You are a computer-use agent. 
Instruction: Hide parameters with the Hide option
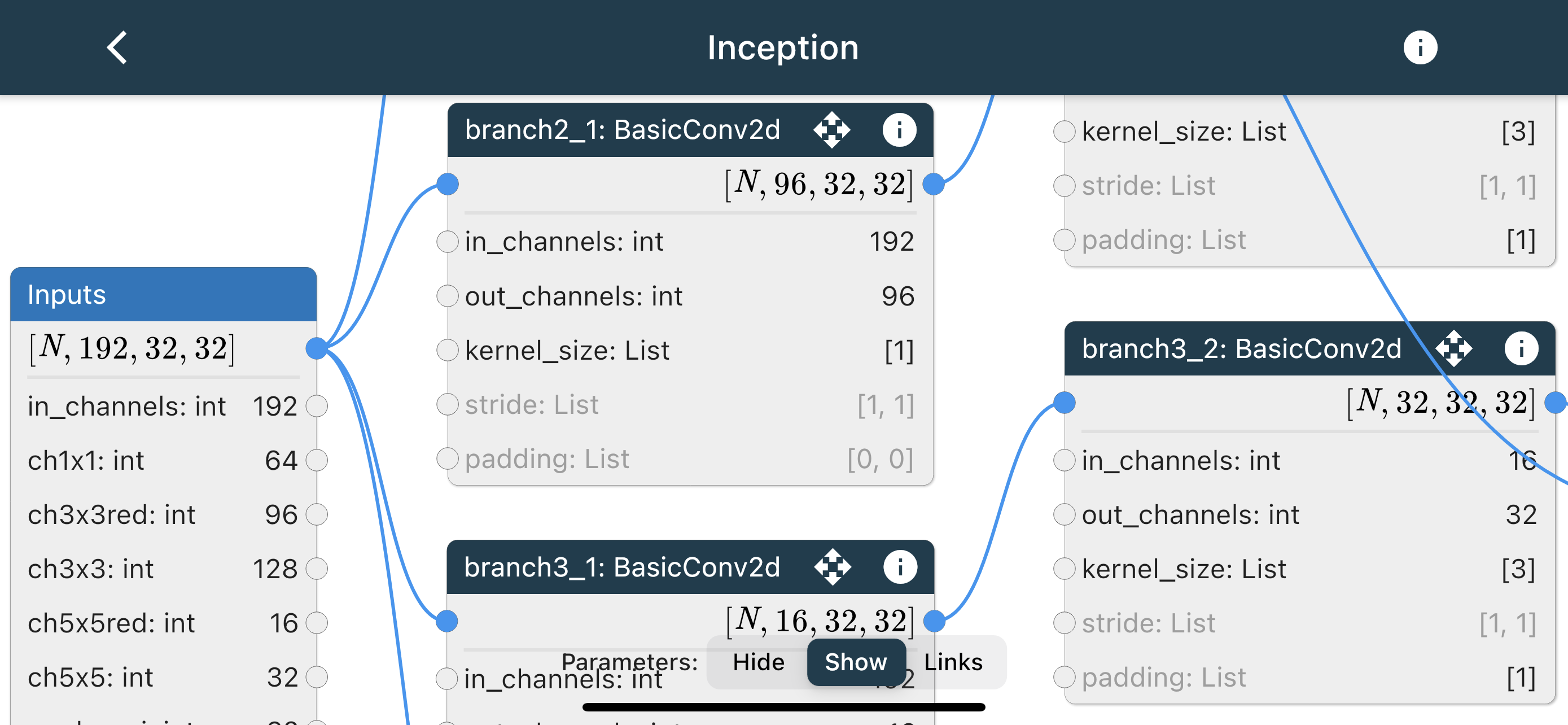758,662
